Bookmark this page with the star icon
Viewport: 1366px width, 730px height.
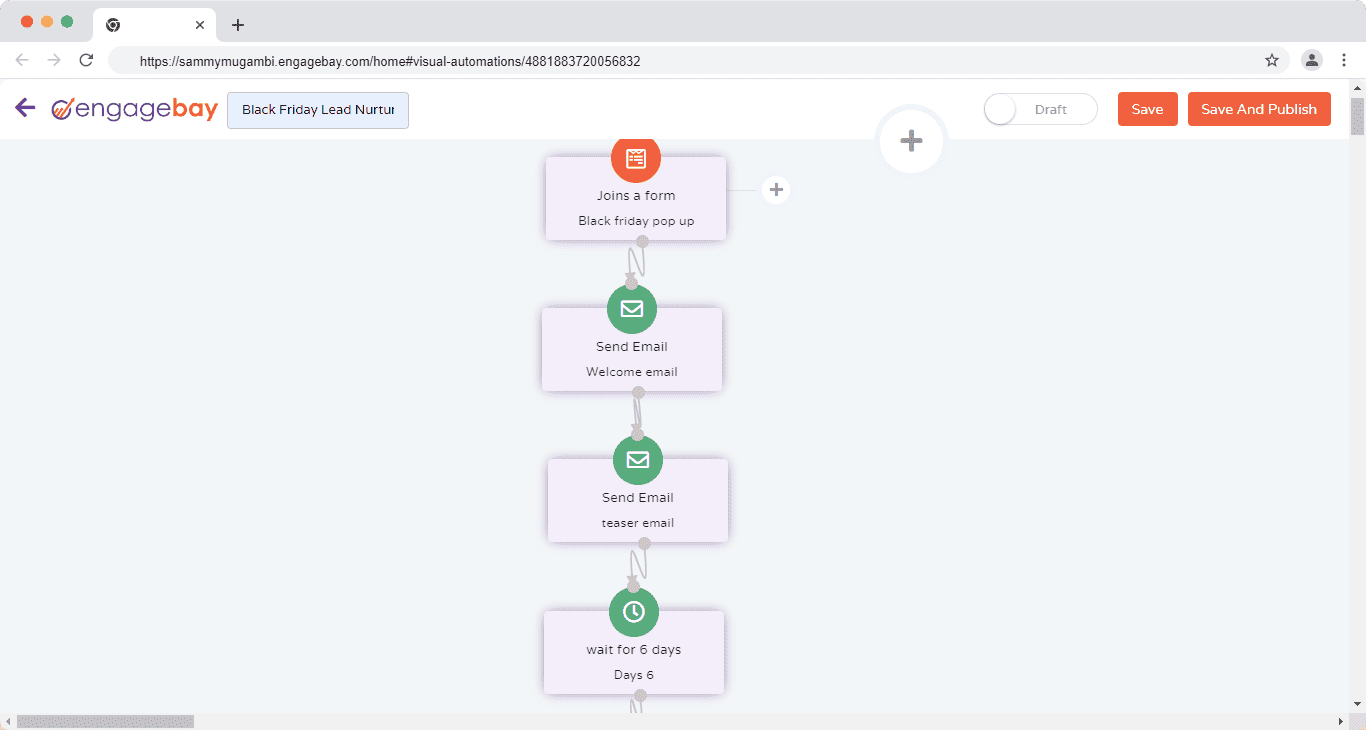(1272, 60)
